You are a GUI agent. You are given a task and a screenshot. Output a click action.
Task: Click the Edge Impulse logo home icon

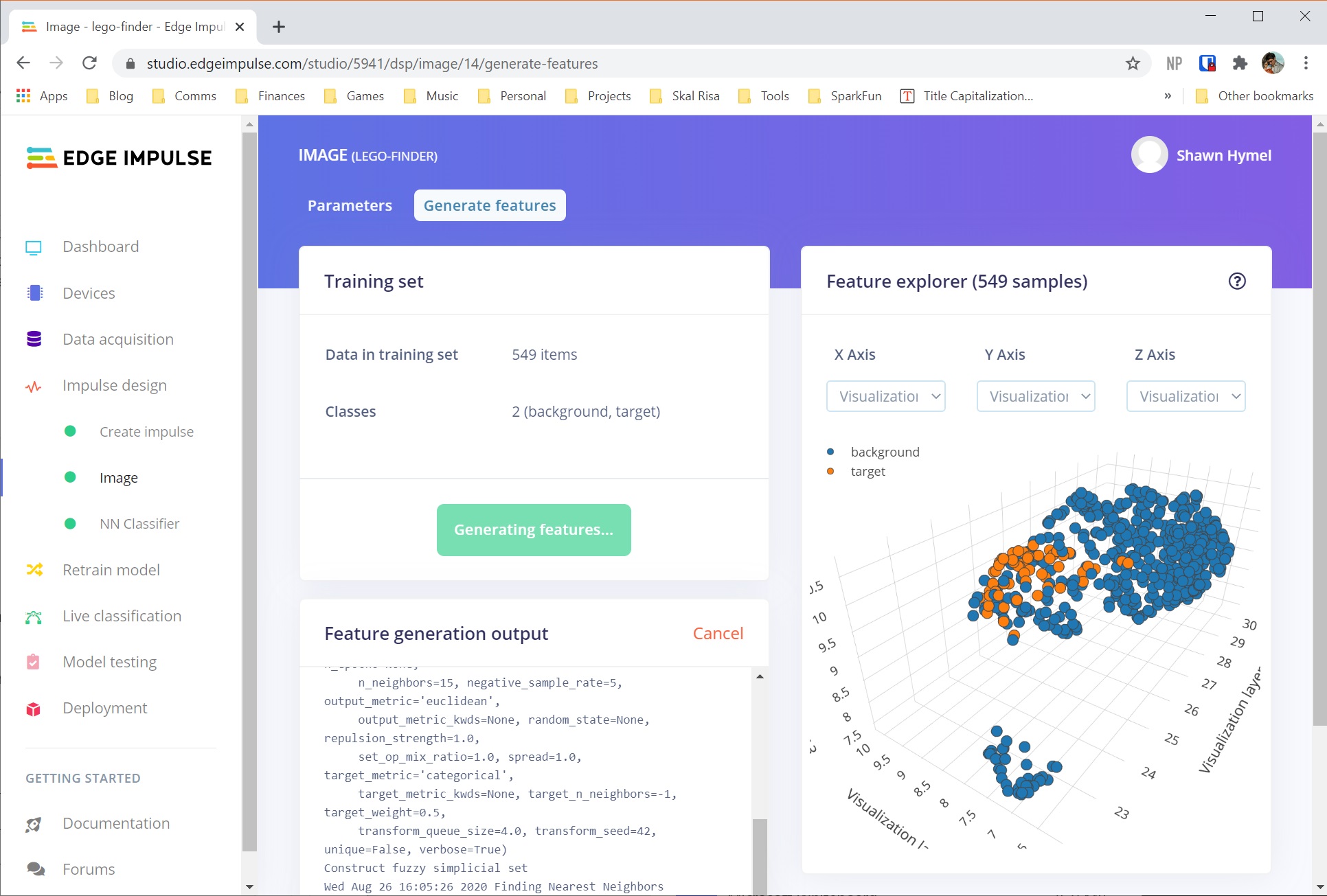point(120,157)
